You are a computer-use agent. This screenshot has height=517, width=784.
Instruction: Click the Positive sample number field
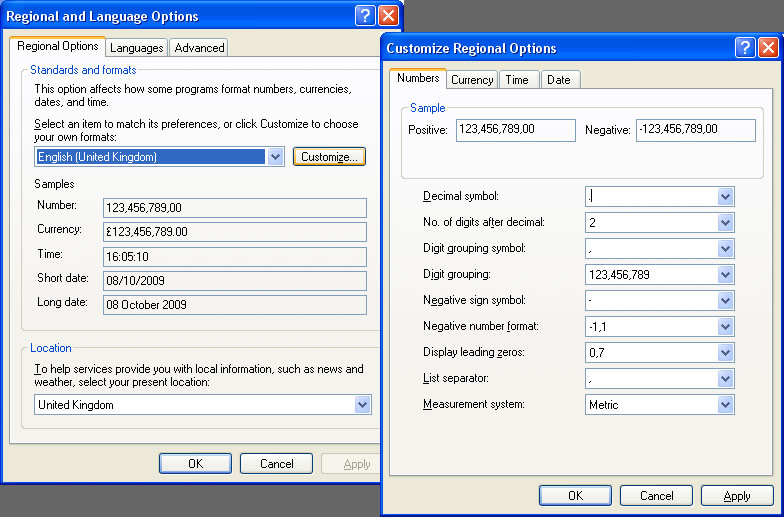[516, 130]
